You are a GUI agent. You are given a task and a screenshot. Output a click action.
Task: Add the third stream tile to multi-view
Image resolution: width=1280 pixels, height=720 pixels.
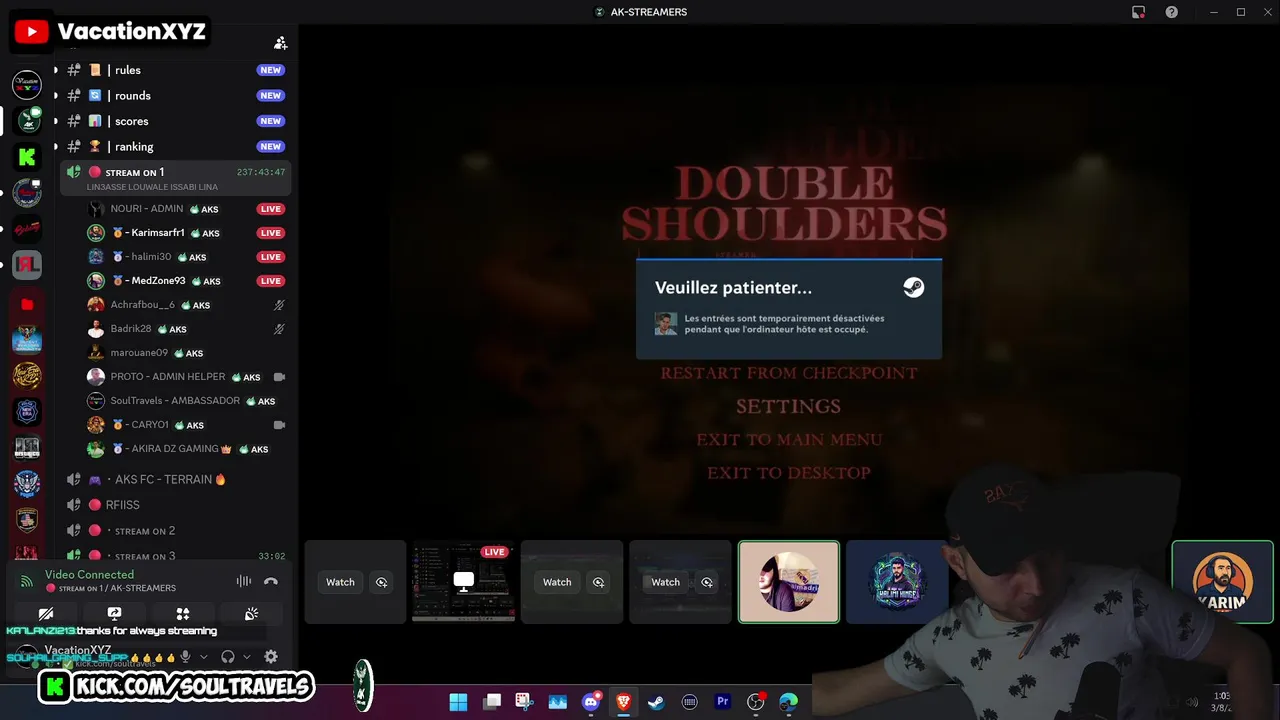[x=598, y=582]
